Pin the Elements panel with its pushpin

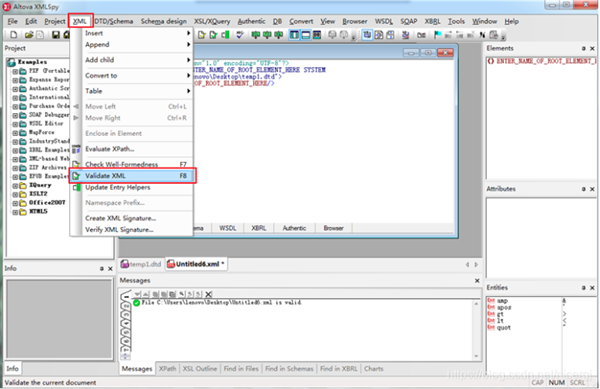pyautogui.click(x=583, y=49)
